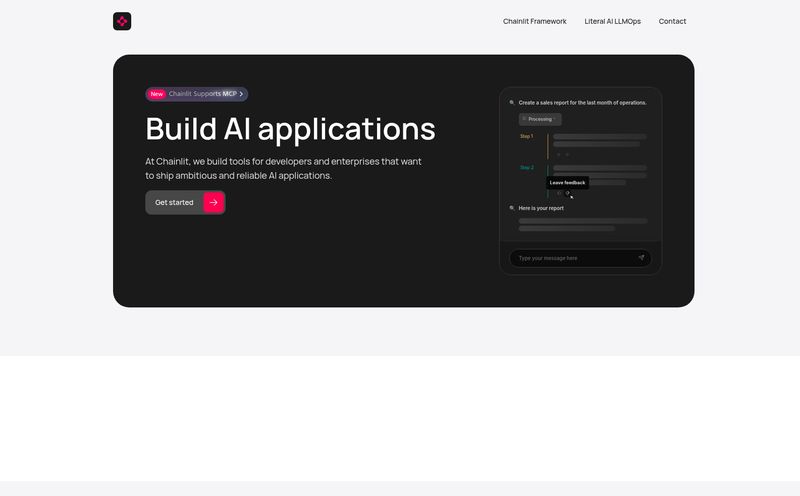The image size is (800, 496).
Task: Click the icon beside 'Create a sales report'
Action: click(512, 103)
